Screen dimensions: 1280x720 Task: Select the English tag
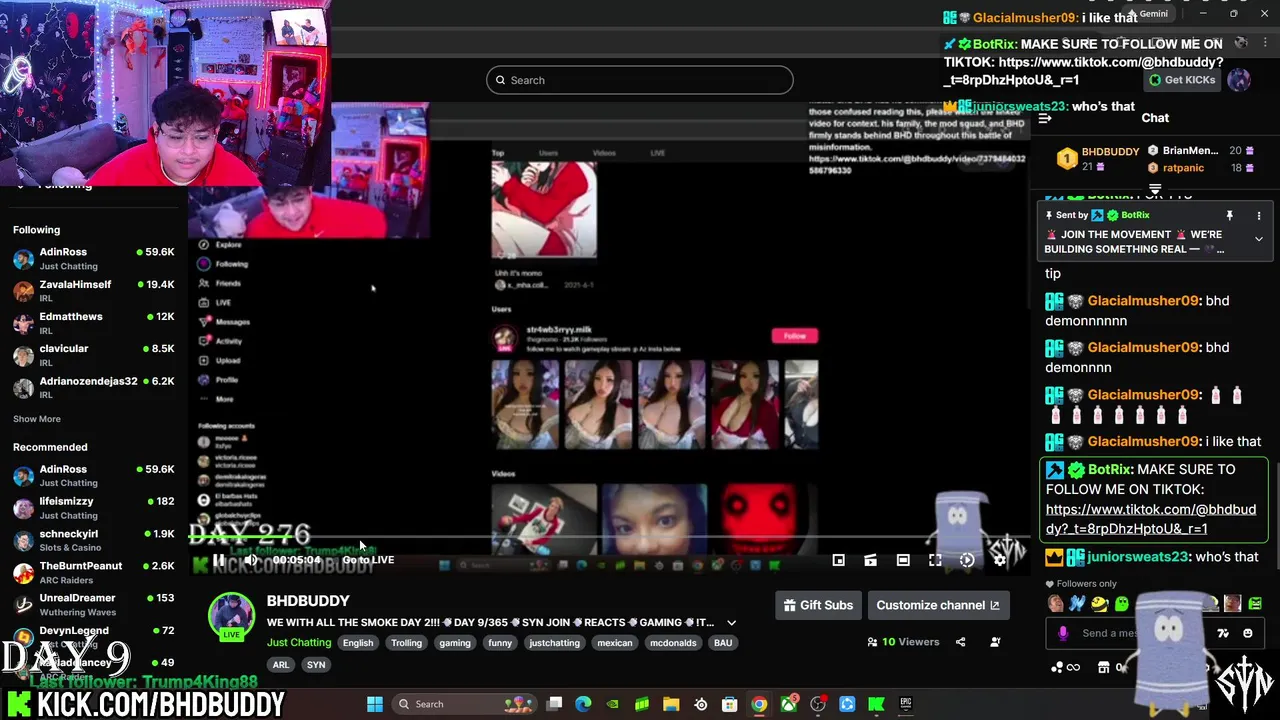coord(358,643)
